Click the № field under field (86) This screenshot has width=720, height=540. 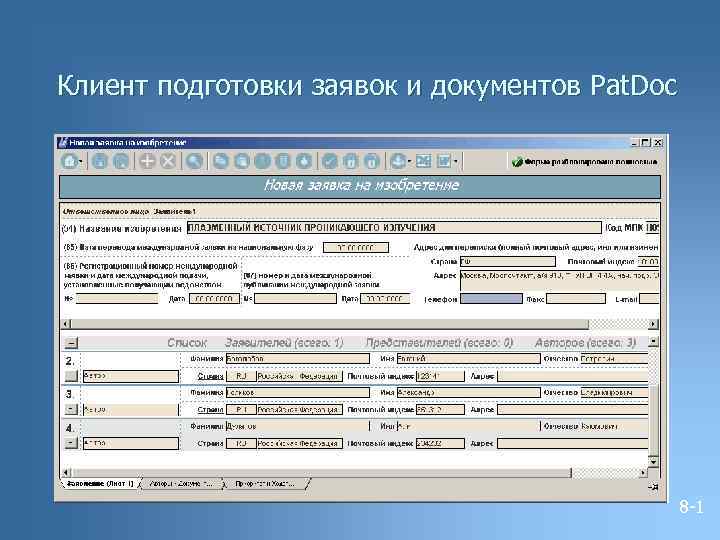(117, 299)
